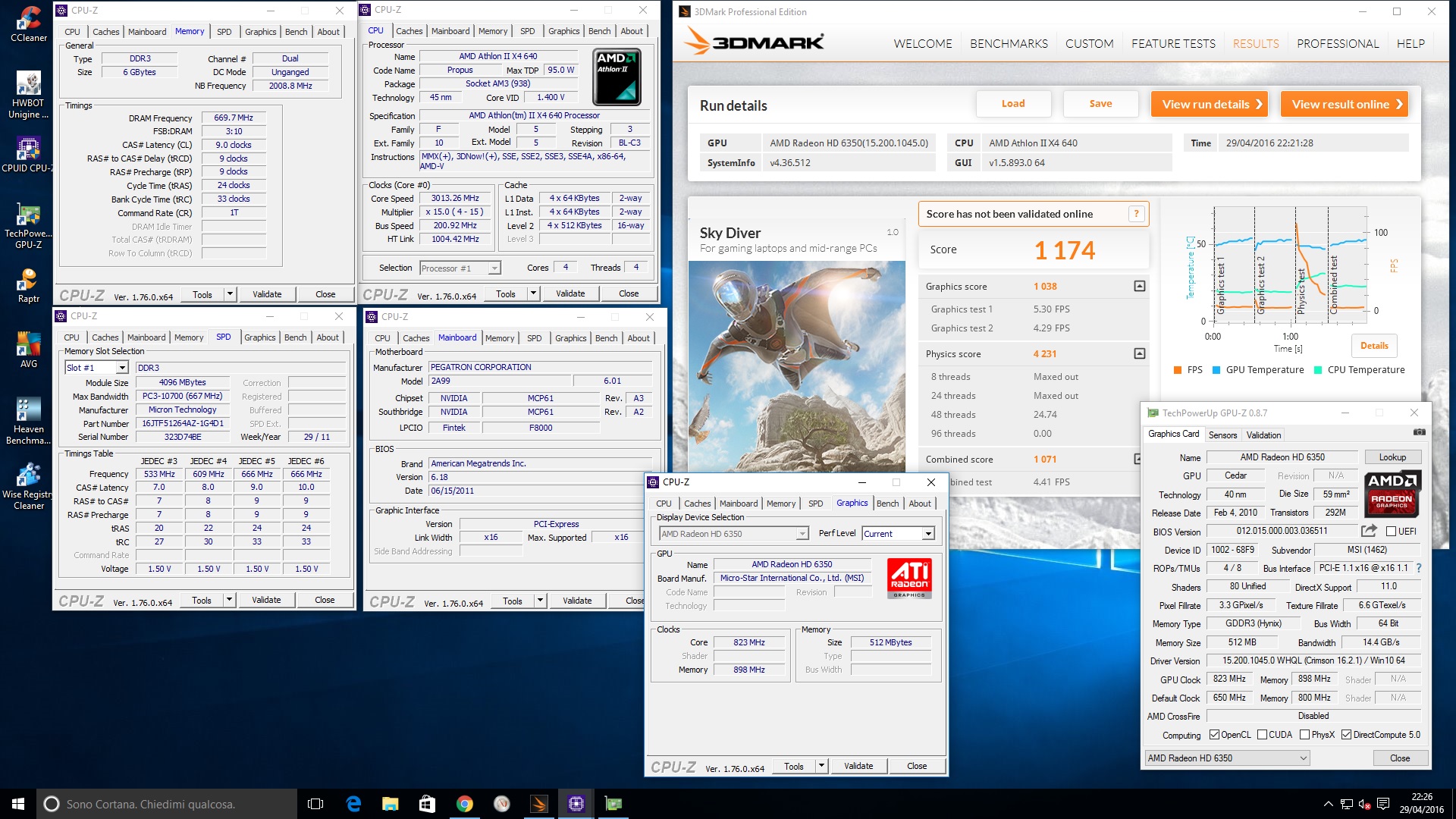Click Lookup button in GPU-Z
This screenshot has height=819, width=1456.
point(1392,457)
